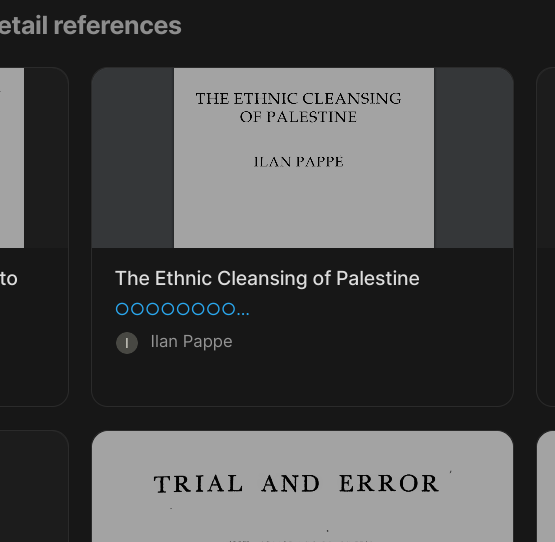This screenshot has width=555, height=542.
Task: Click the first blue circle under the title
Action: click(122, 309)
